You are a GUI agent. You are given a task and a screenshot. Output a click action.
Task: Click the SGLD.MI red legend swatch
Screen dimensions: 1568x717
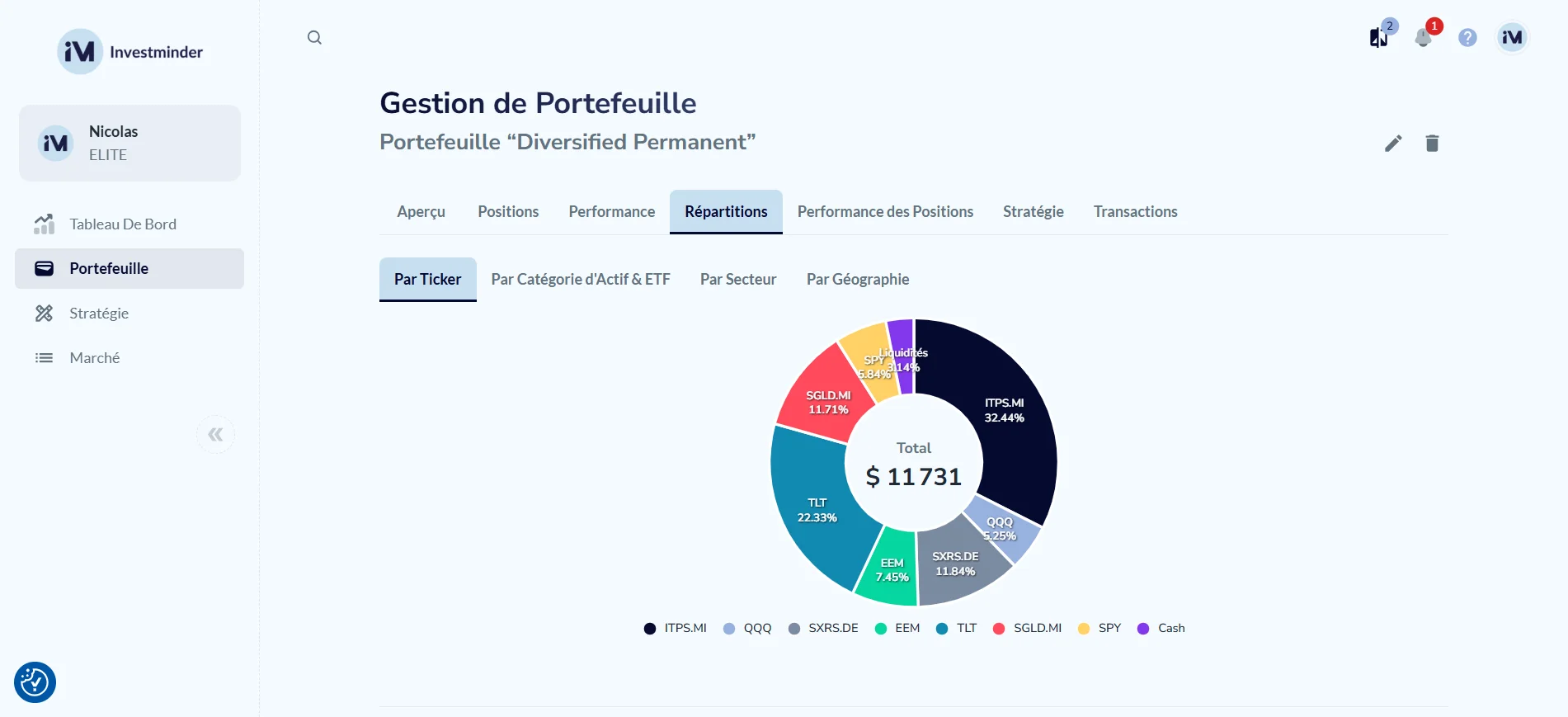pos(999,629)
